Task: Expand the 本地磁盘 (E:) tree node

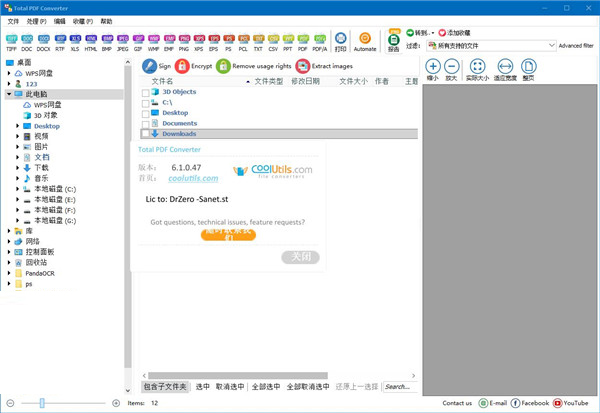Action: pyautogui.click(x=17, y=199)
